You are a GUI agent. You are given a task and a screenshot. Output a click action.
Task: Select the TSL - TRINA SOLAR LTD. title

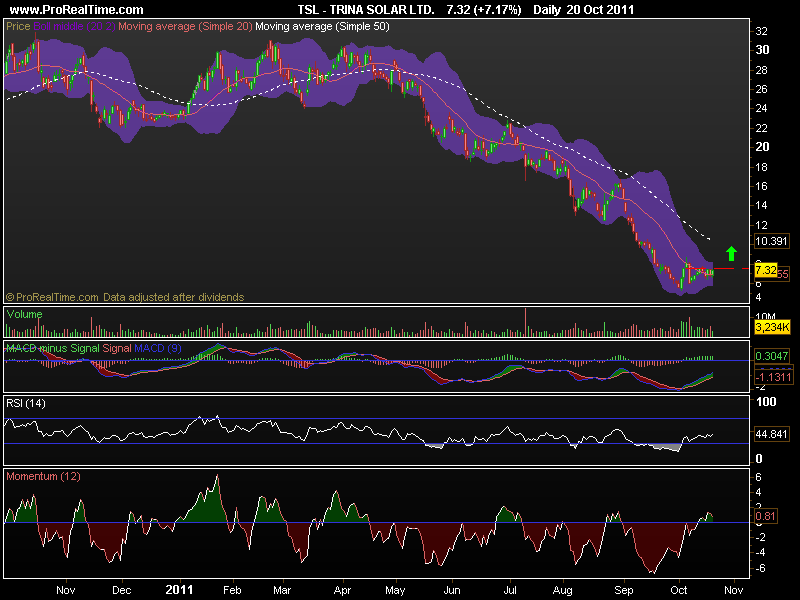366,10
